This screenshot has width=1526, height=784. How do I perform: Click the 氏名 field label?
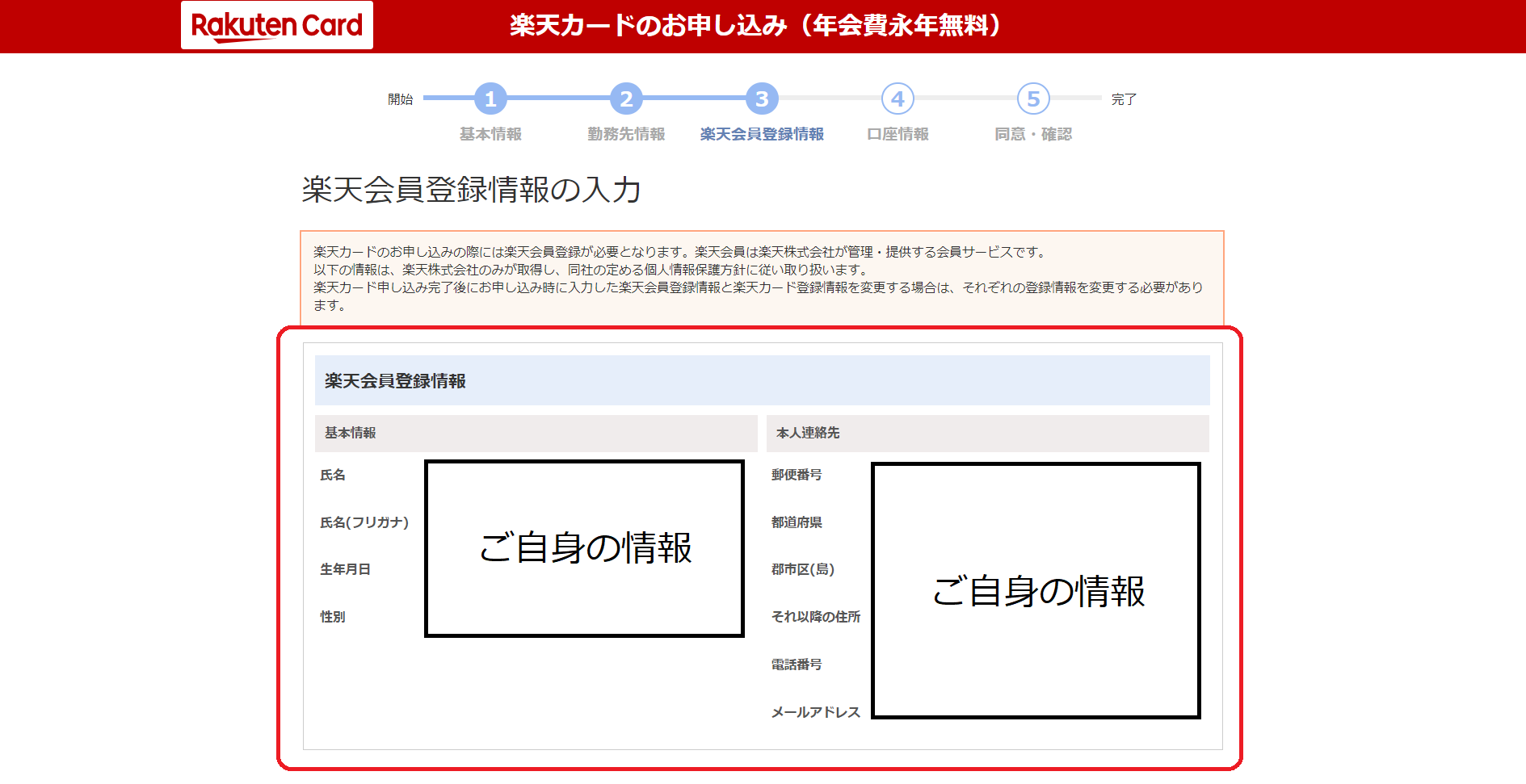pos(333,475)
